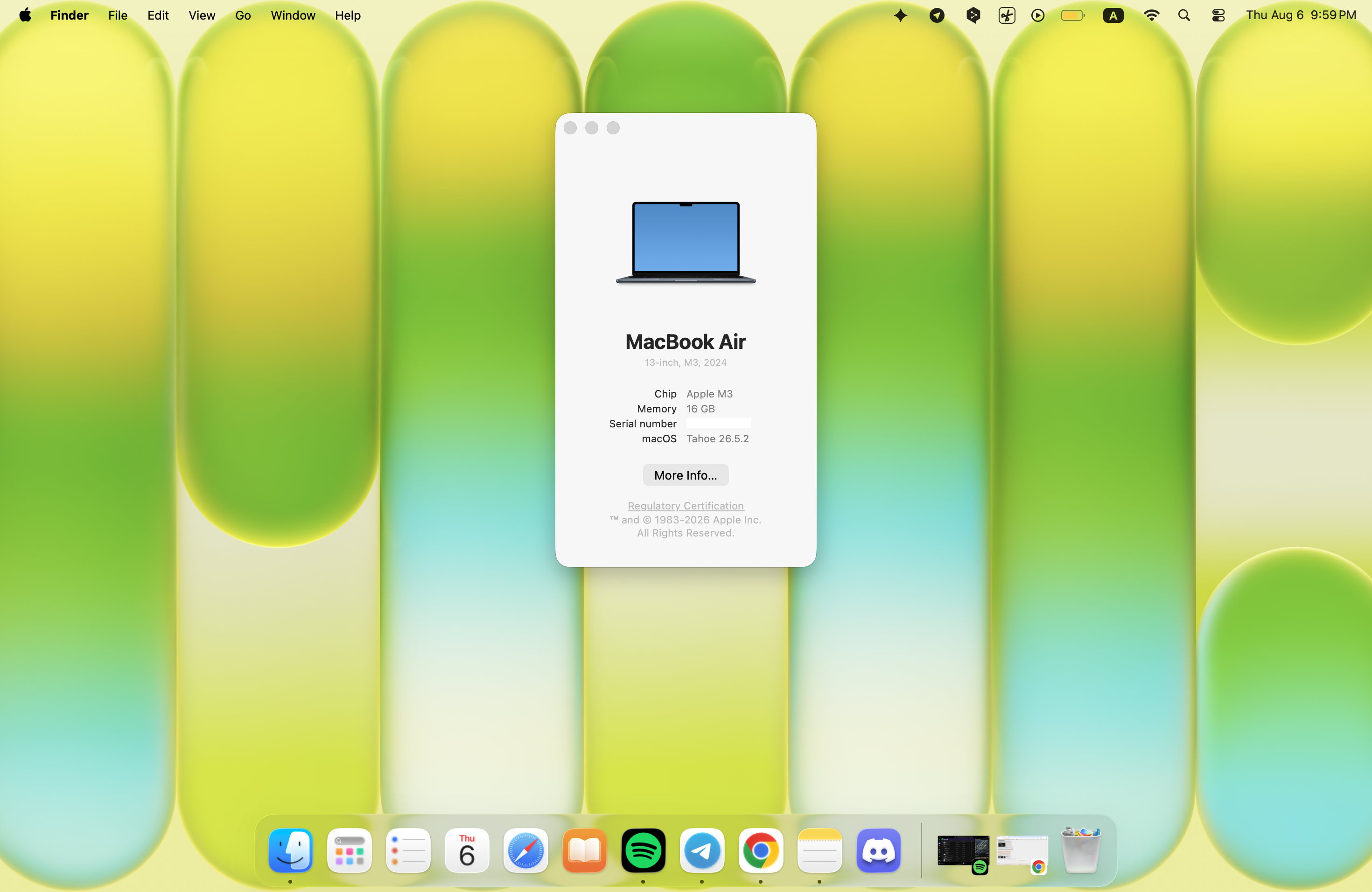The width and height of the screenshot is (1372, 892).
Task: Zoom the About This Mac window
Action: pyautogui.click(x=613, y=128)
